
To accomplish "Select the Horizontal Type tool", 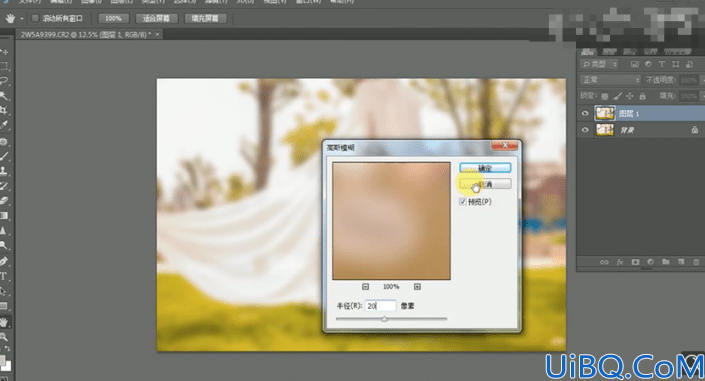I will coord(4,276).
